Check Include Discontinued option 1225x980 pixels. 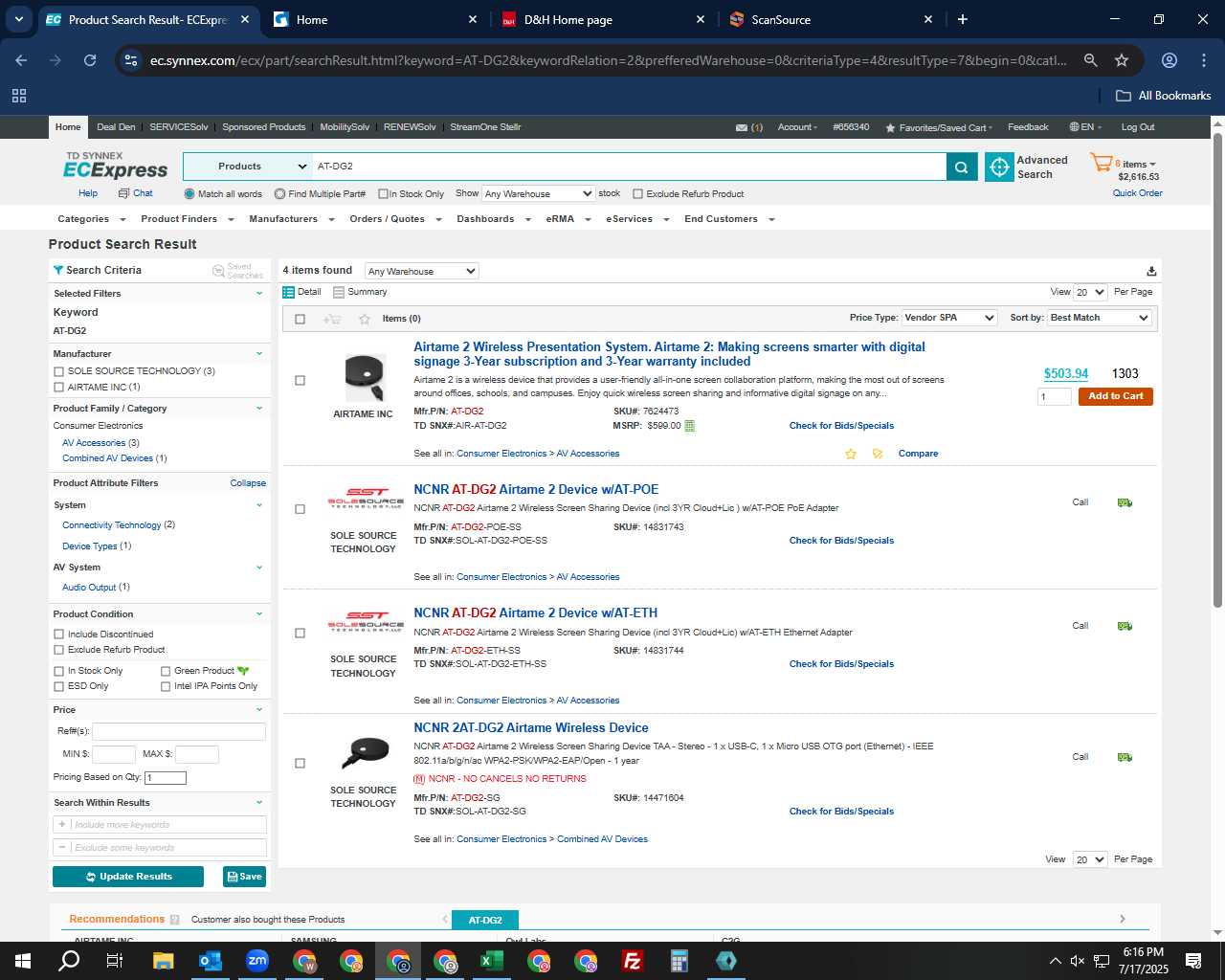tap(59, 635)
